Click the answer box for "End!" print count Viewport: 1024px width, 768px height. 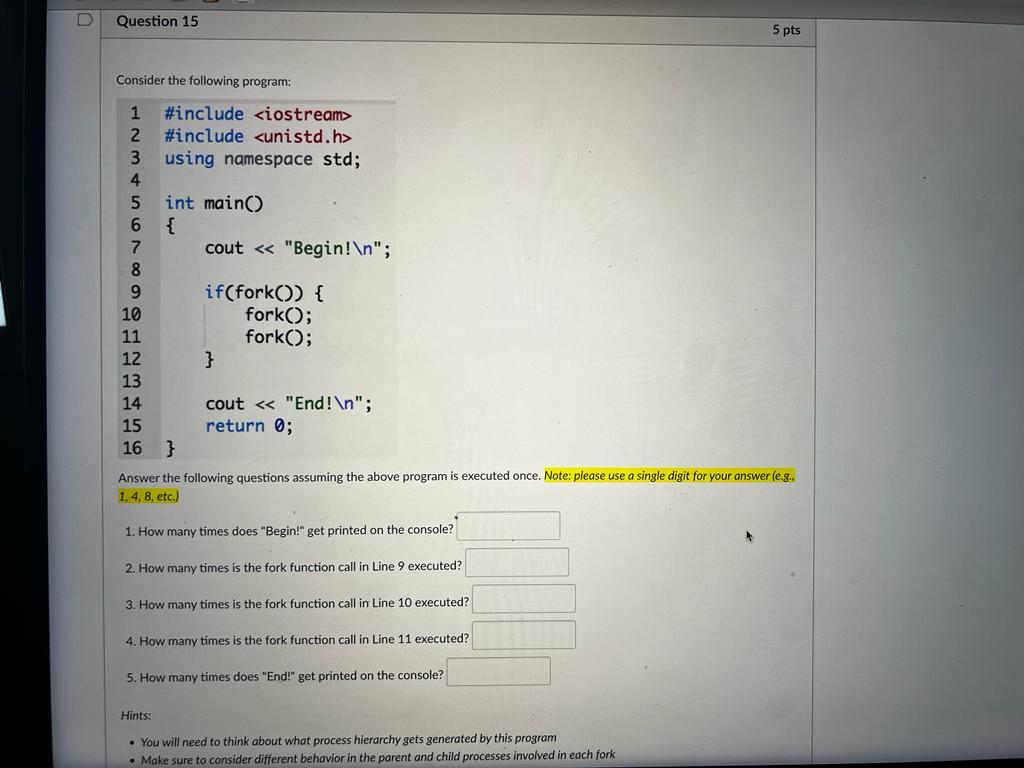498,670
